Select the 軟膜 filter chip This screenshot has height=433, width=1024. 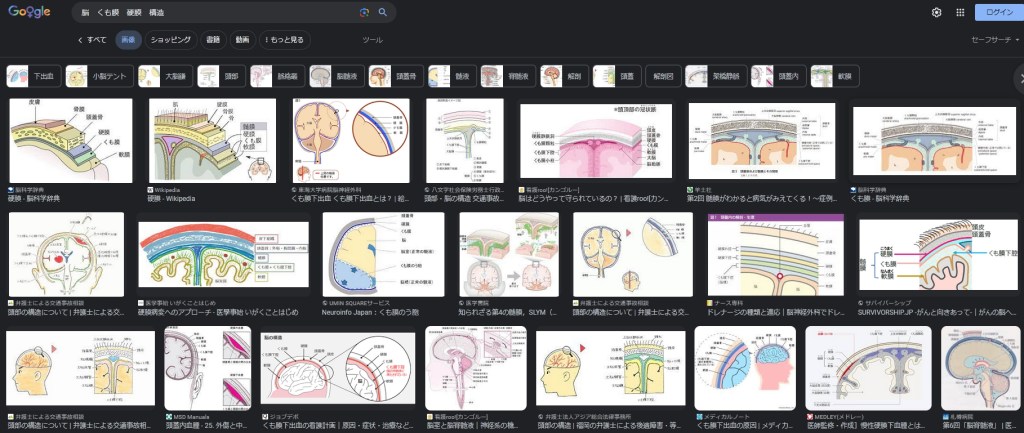pyautogui.click(x=833, y=76)
